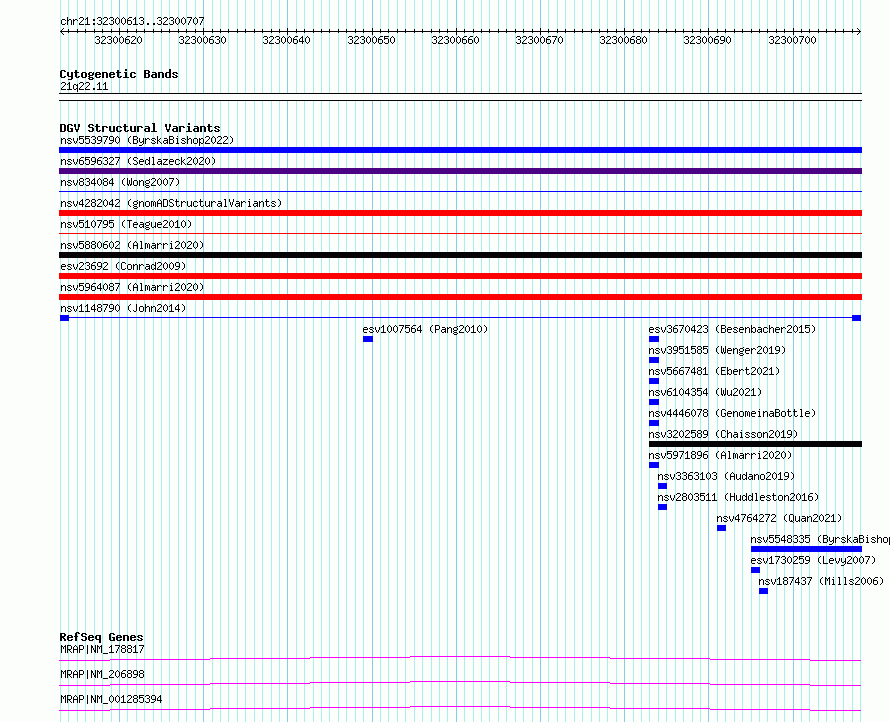Open esv1730259 (Levy2007) label
The image size is (890, 722).
pyautogui.click(x=813, y=560)
